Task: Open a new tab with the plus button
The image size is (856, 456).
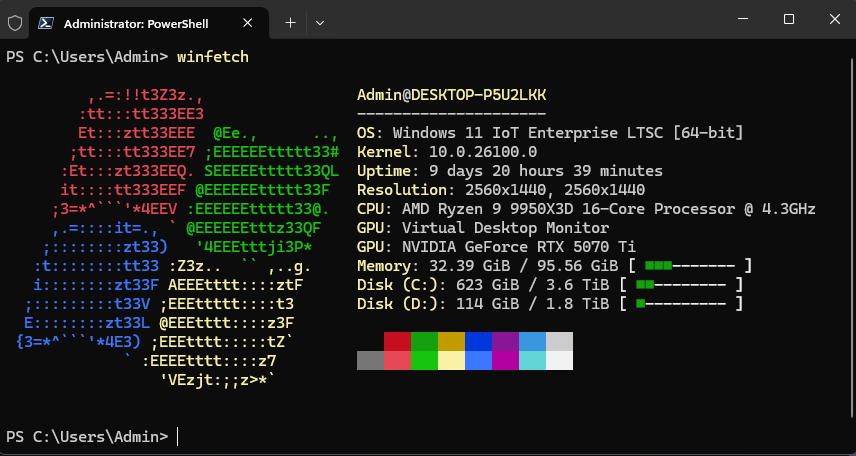Action: pyautogui.click(x=291, y=23)
